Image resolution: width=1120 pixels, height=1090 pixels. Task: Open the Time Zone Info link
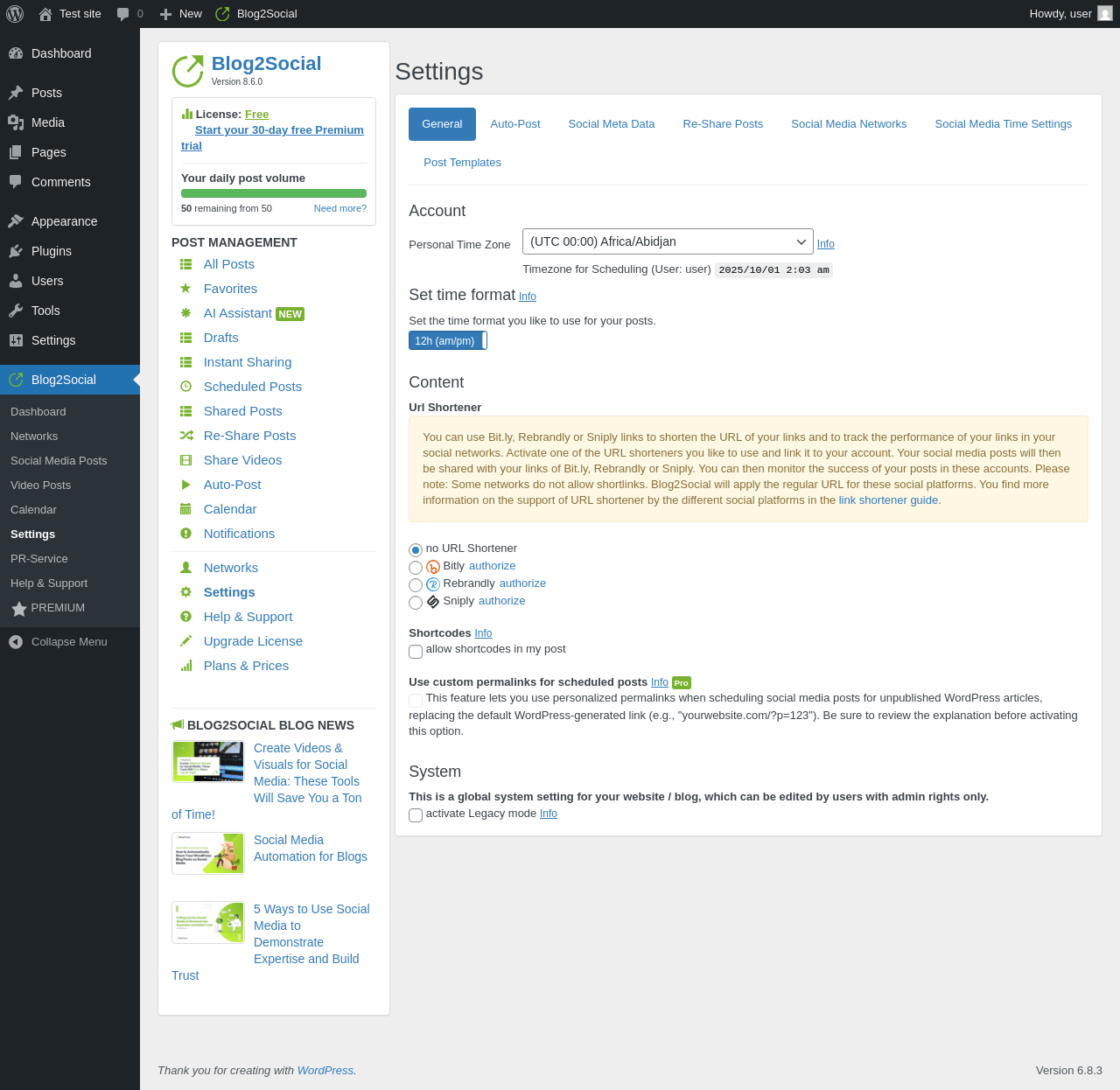pyautogui.click(x=826, y=244)
